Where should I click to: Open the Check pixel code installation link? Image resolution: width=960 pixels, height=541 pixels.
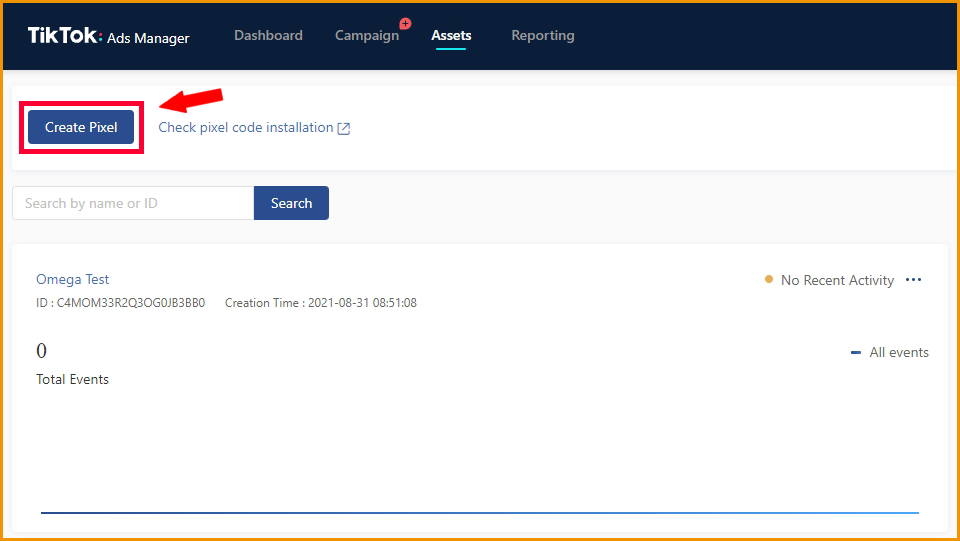(246, 128)
